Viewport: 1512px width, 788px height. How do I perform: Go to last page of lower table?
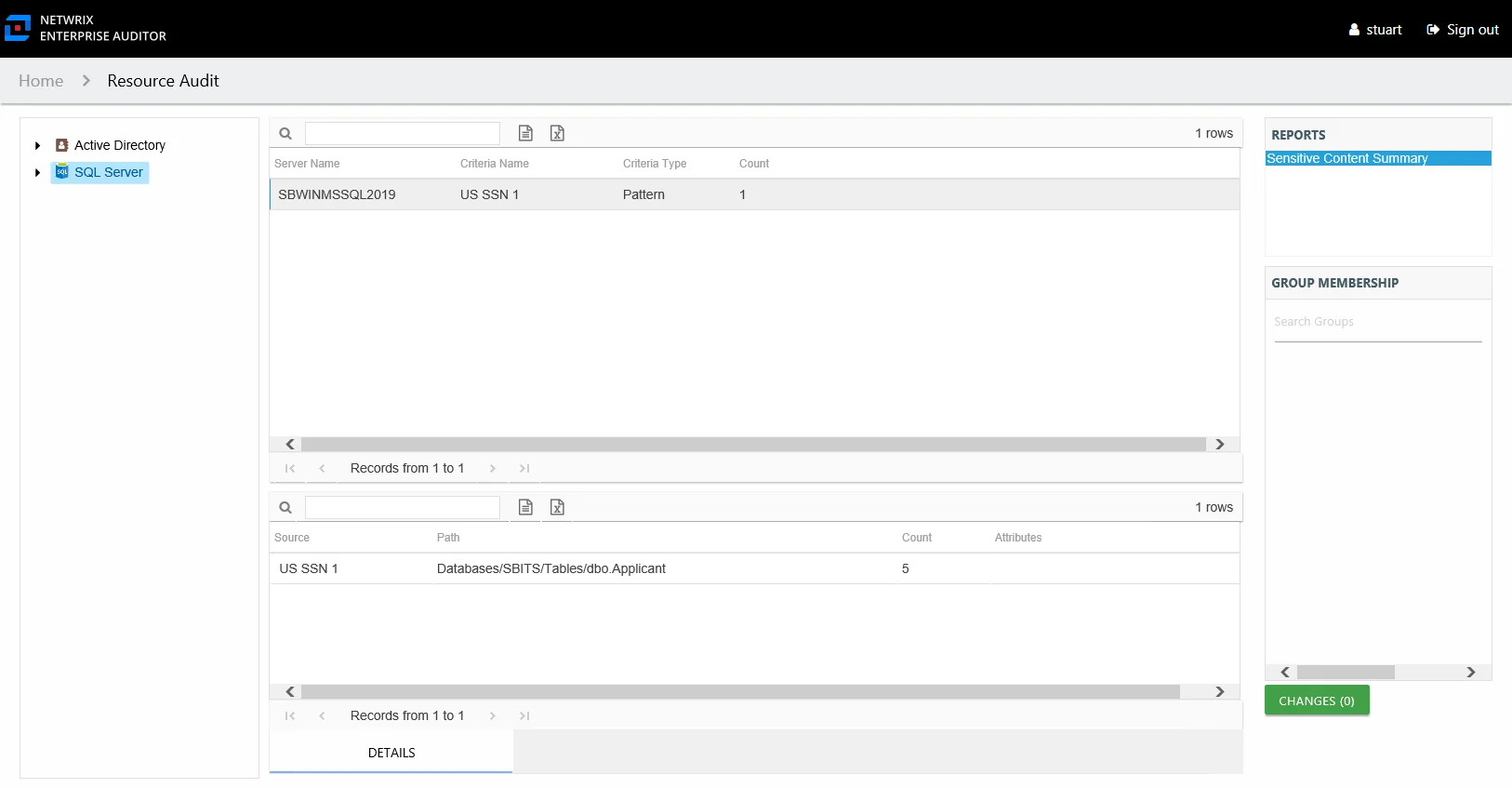[x=524, y=715]
